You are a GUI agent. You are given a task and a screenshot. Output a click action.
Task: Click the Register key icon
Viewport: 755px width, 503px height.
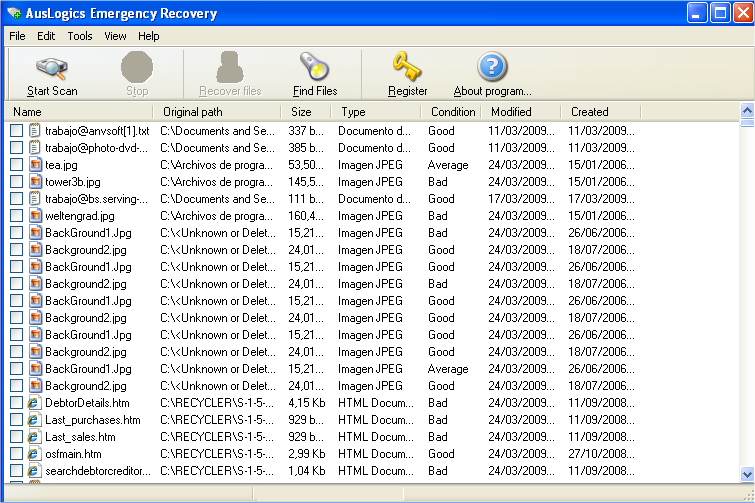coord(407,66)
